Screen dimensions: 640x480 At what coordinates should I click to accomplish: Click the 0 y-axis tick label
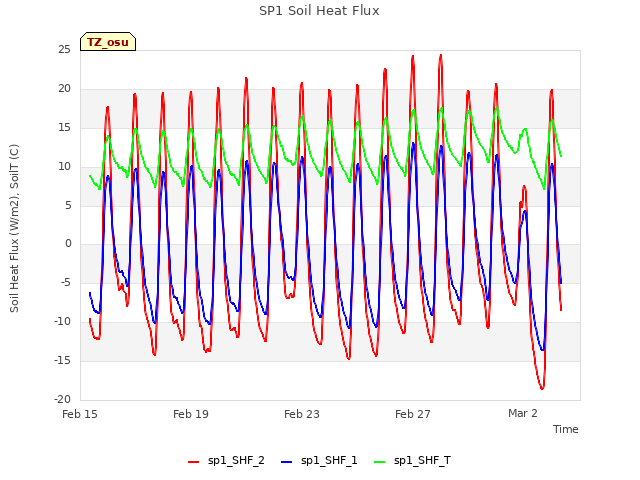point(68,244)
